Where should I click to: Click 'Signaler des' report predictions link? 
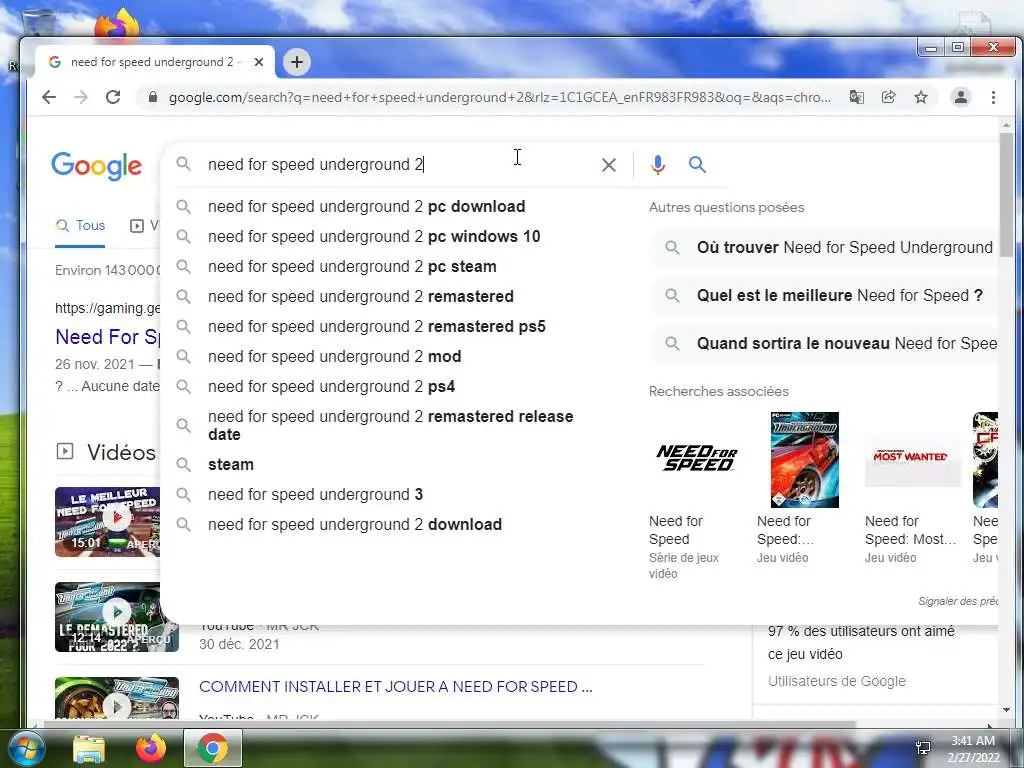(957, 601)
